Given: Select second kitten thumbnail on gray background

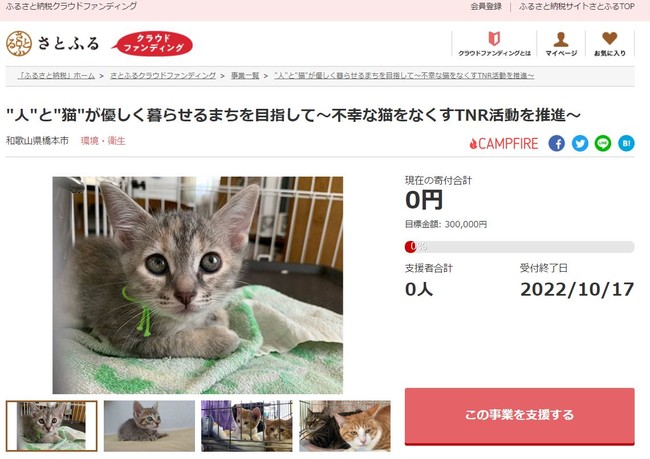Looking at the screenshot, I should pos(149,426).
